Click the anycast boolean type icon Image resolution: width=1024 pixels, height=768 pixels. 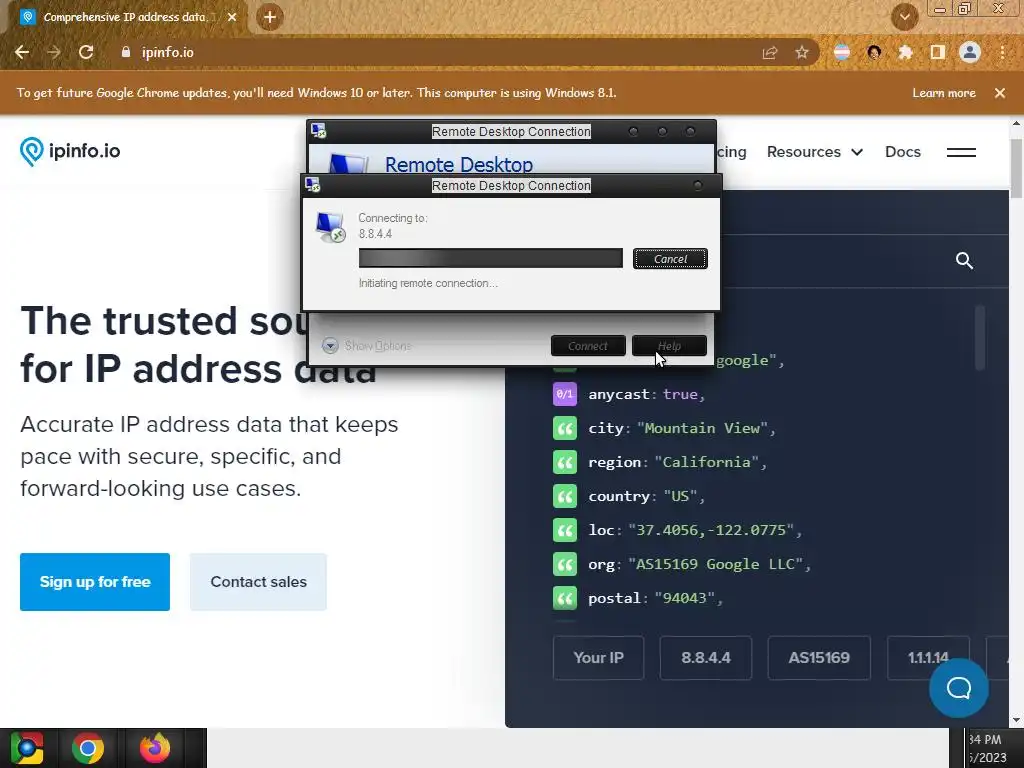tap(565, 394)
